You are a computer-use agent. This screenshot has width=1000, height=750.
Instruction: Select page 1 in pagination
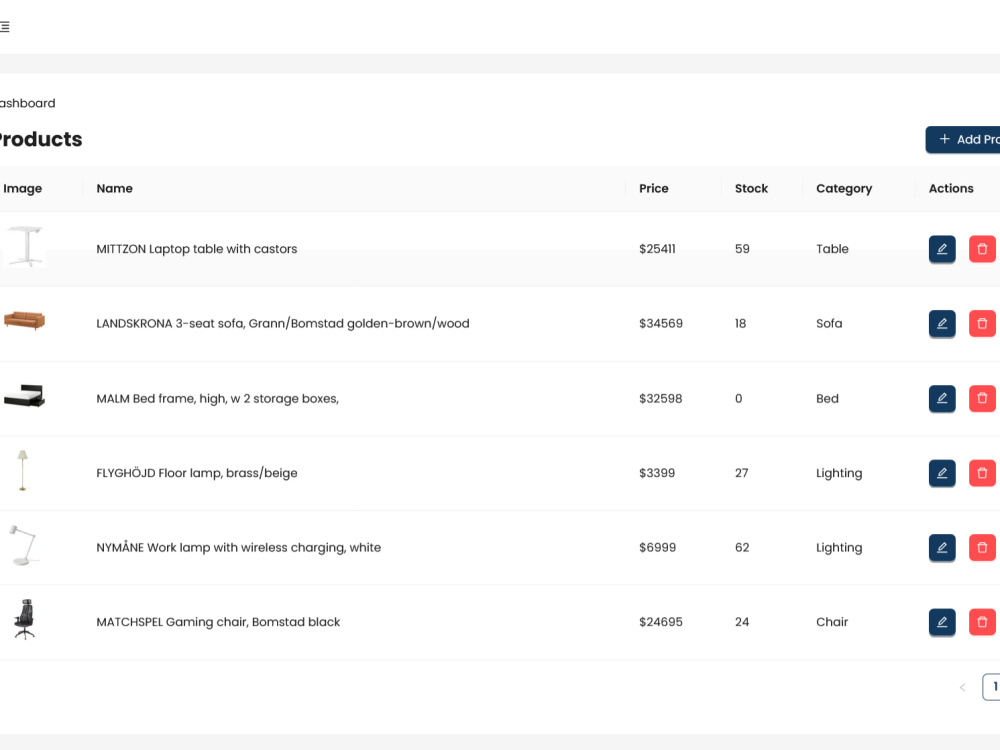pyautogui.click(x=992, y=687)
